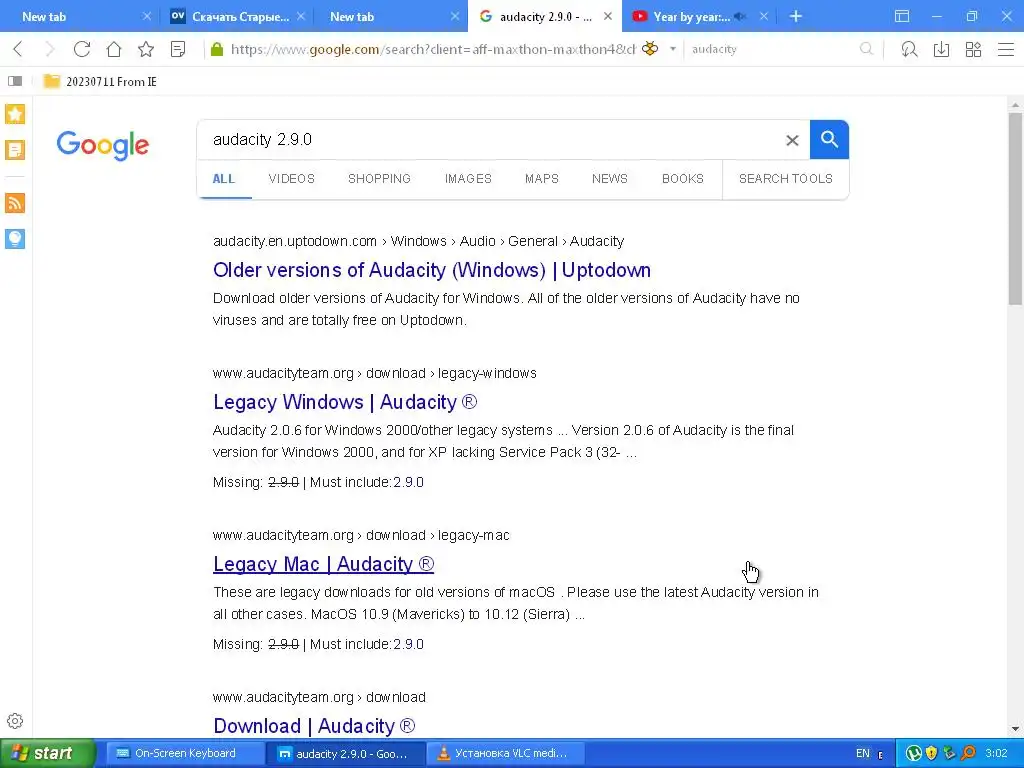The image size is (1024, 768).
Task: Open Download Audacity link
Action: [x=314, y=726]
